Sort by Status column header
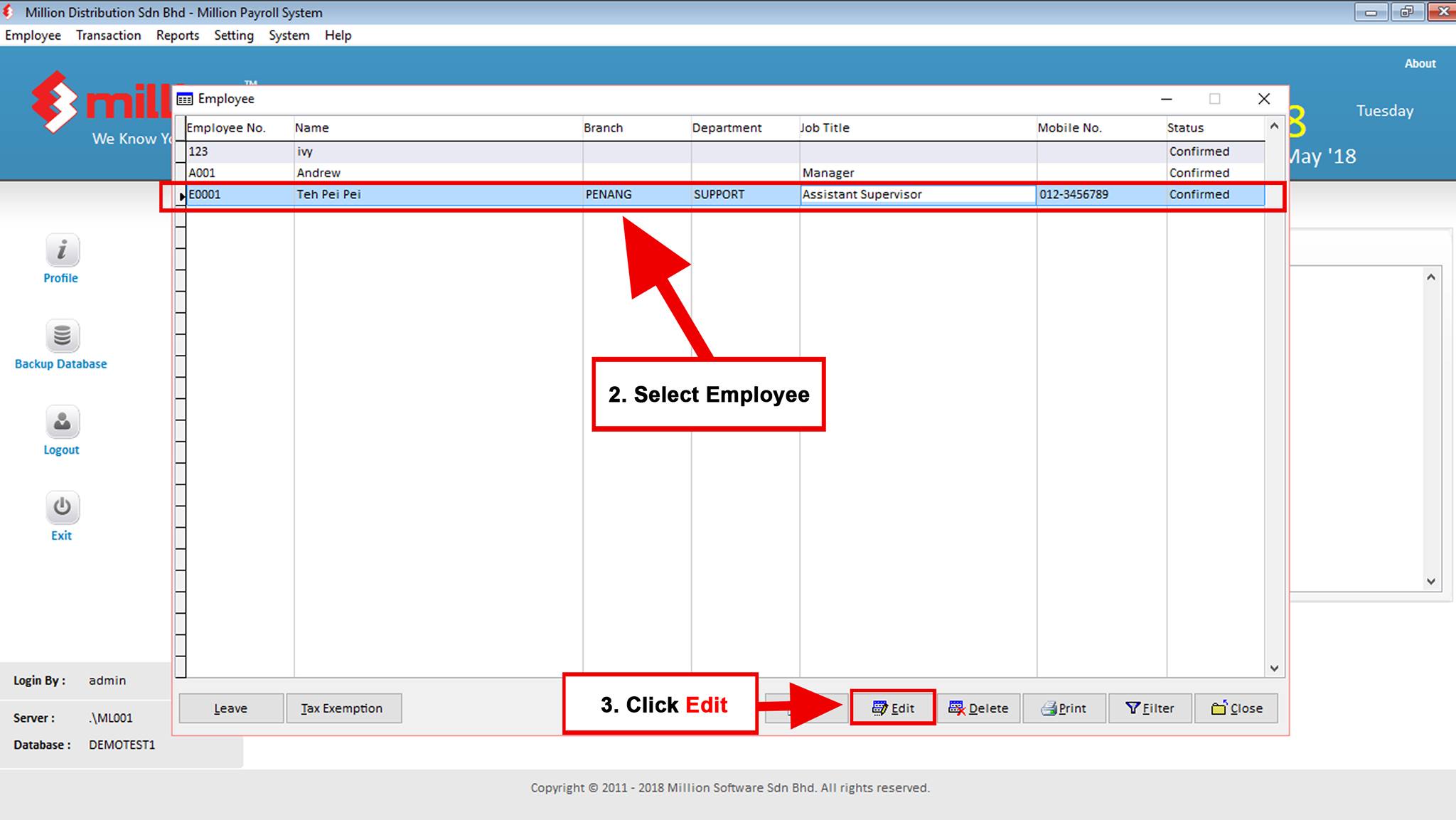Screen dimensions: 1456x820 (1216, 128)
